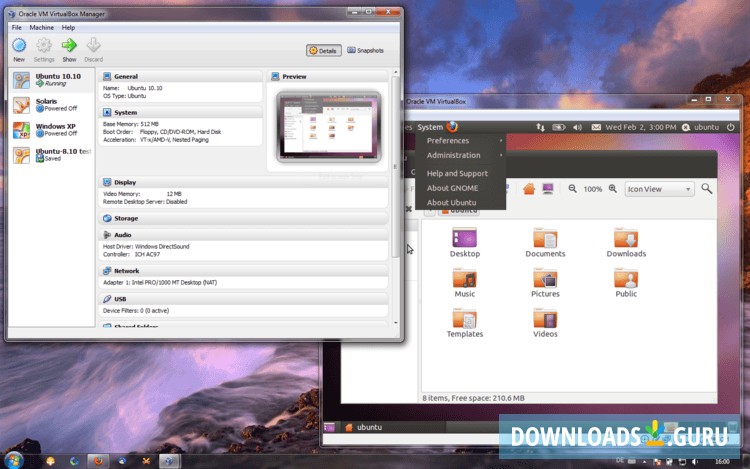This screenshot has width=750, height=469.
Task: Click the mail envelope indicator in Ubuntu panel
Action: (596, 127)
